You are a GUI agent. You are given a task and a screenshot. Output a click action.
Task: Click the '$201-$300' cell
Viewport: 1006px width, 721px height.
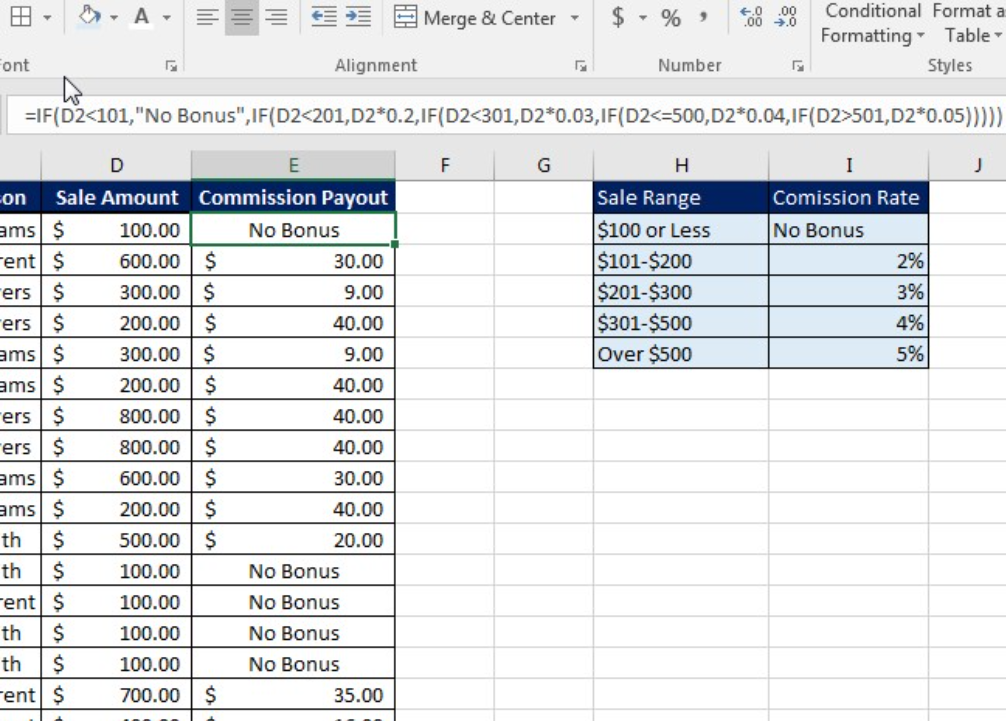coord(681,292)
